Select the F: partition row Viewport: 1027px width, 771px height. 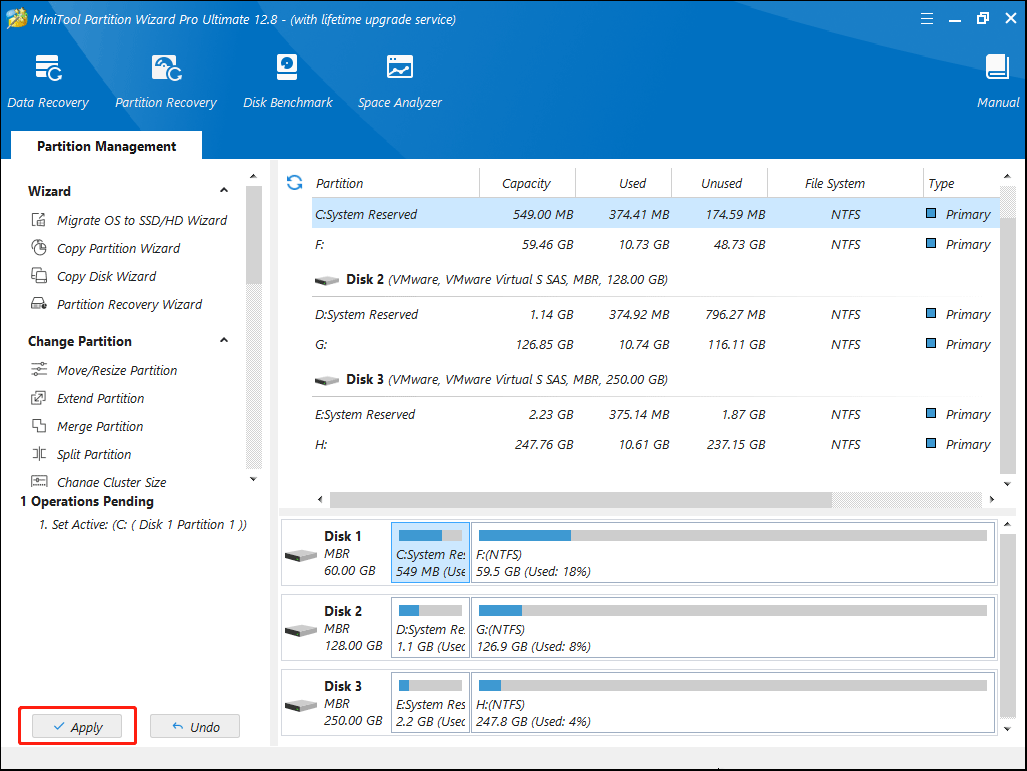[656, 244]
